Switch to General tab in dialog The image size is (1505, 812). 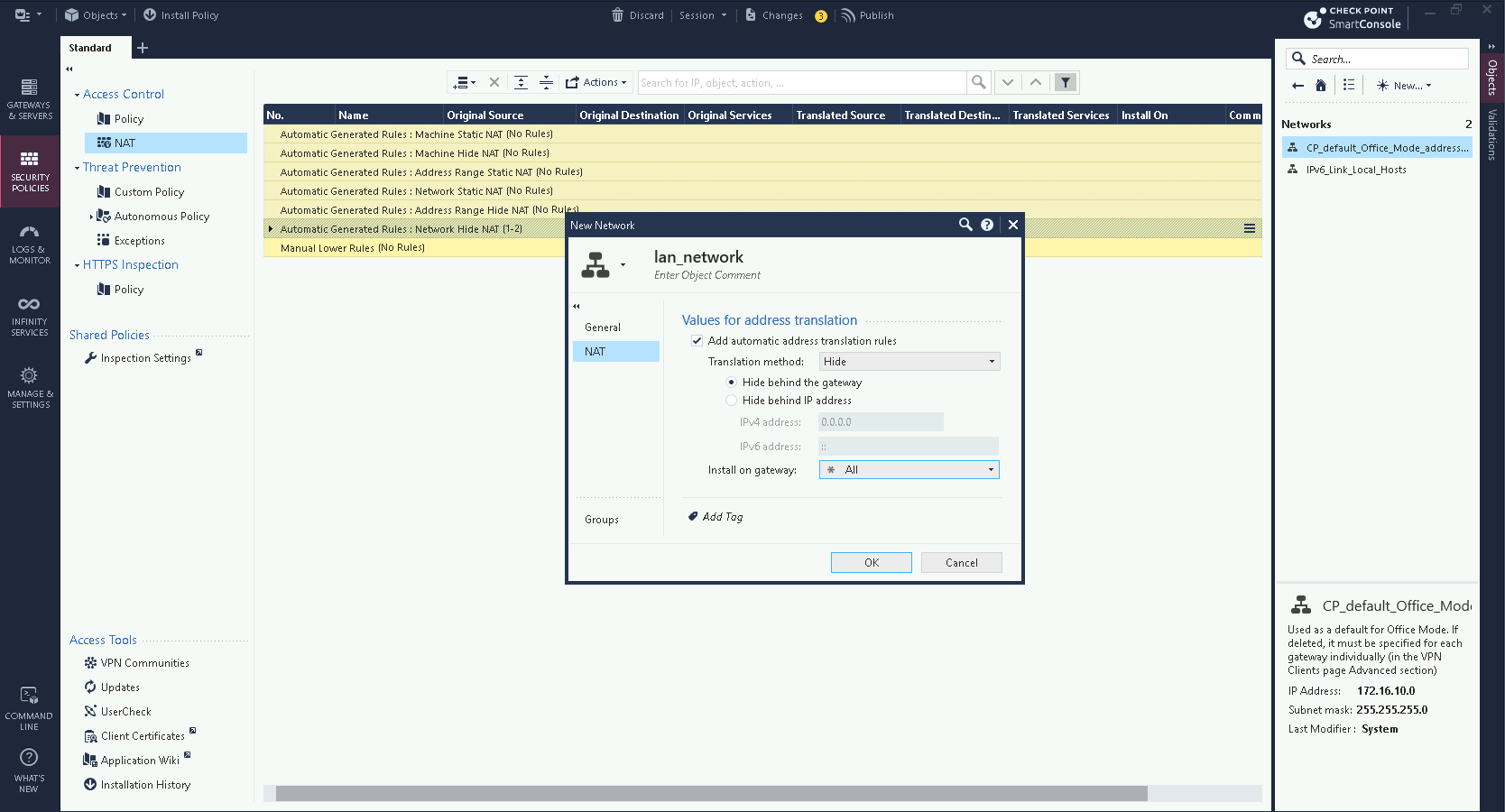[x=603, y=328]
